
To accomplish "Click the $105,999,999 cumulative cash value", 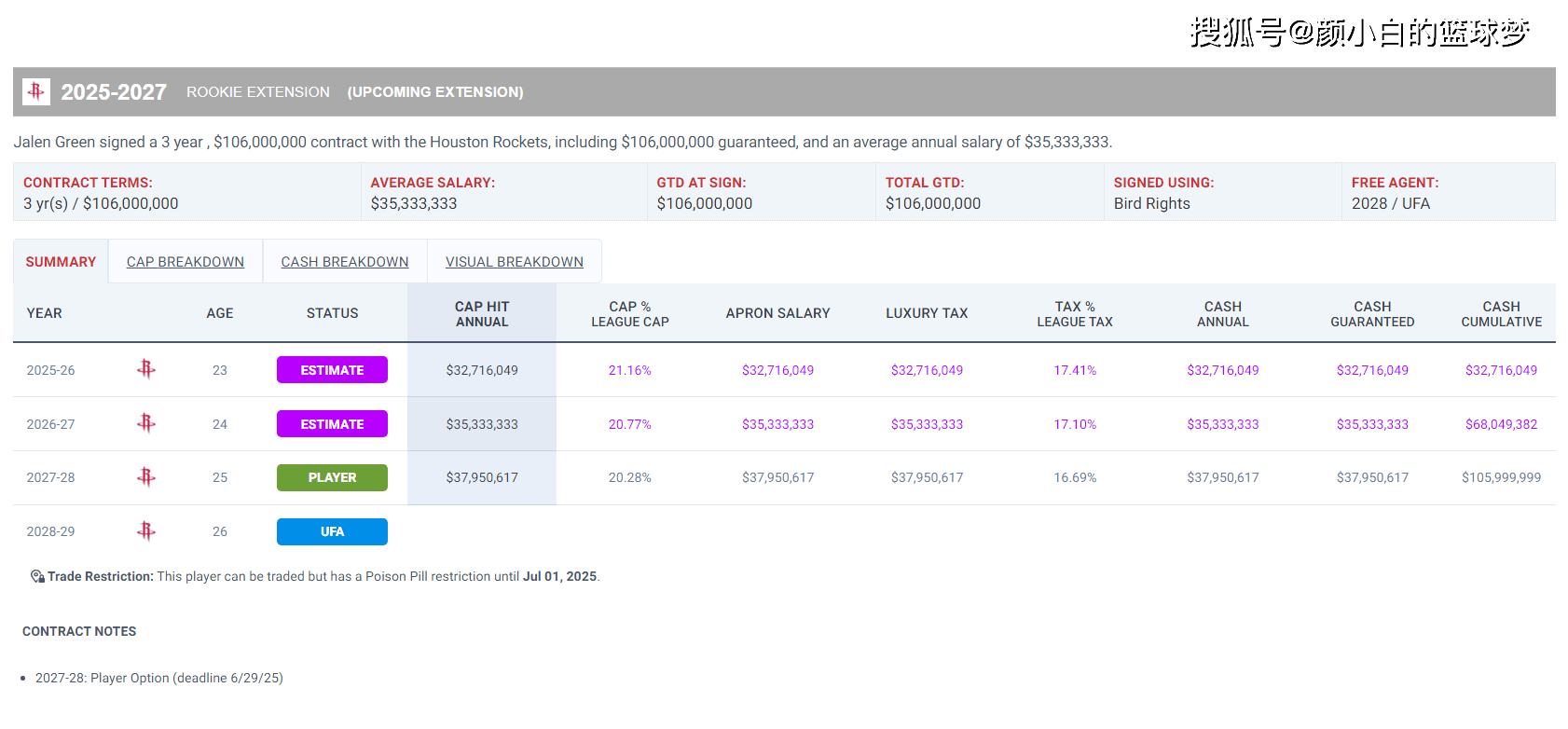I will point(1501,477).
